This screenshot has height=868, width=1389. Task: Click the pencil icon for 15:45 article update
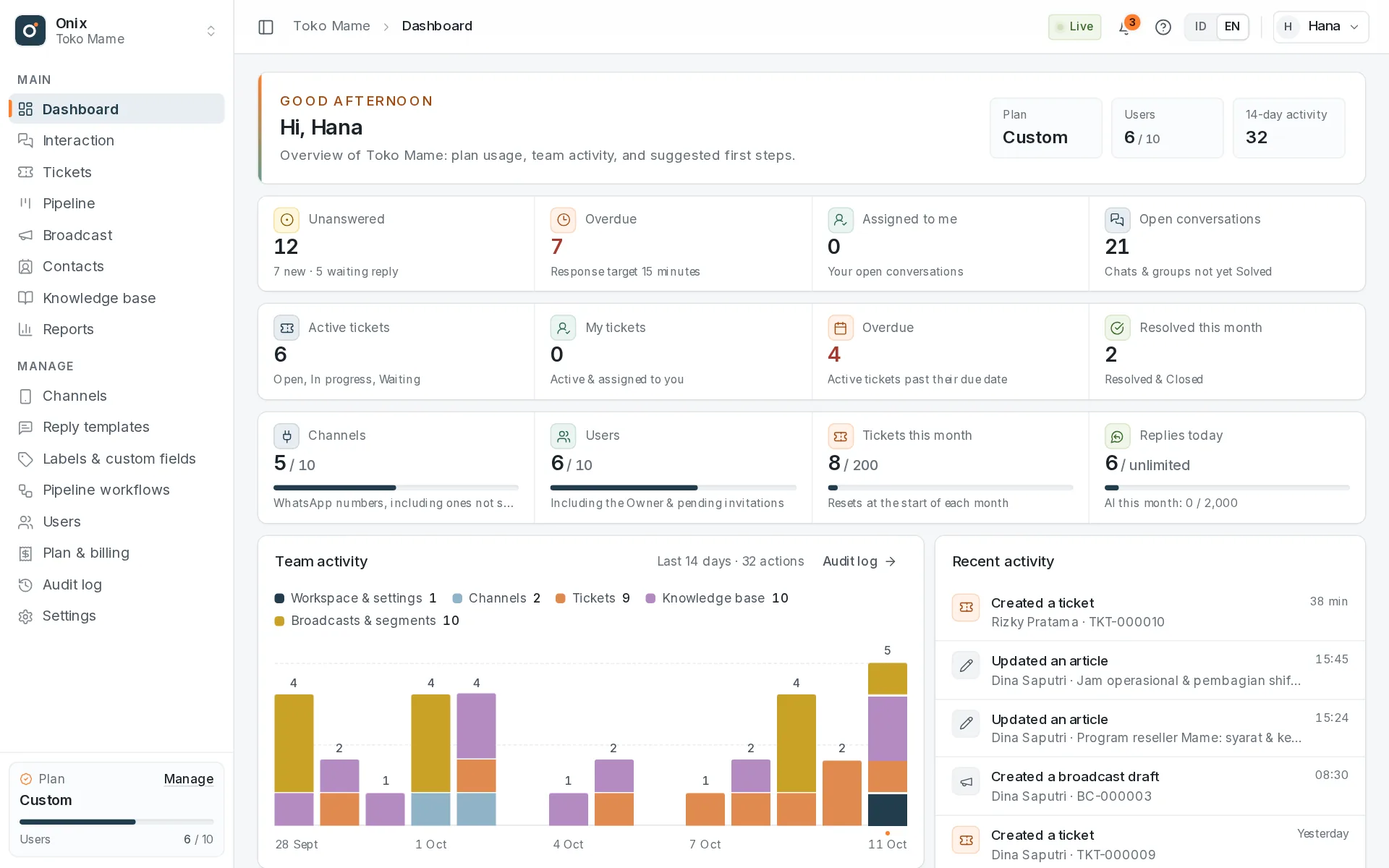(966, 665)
